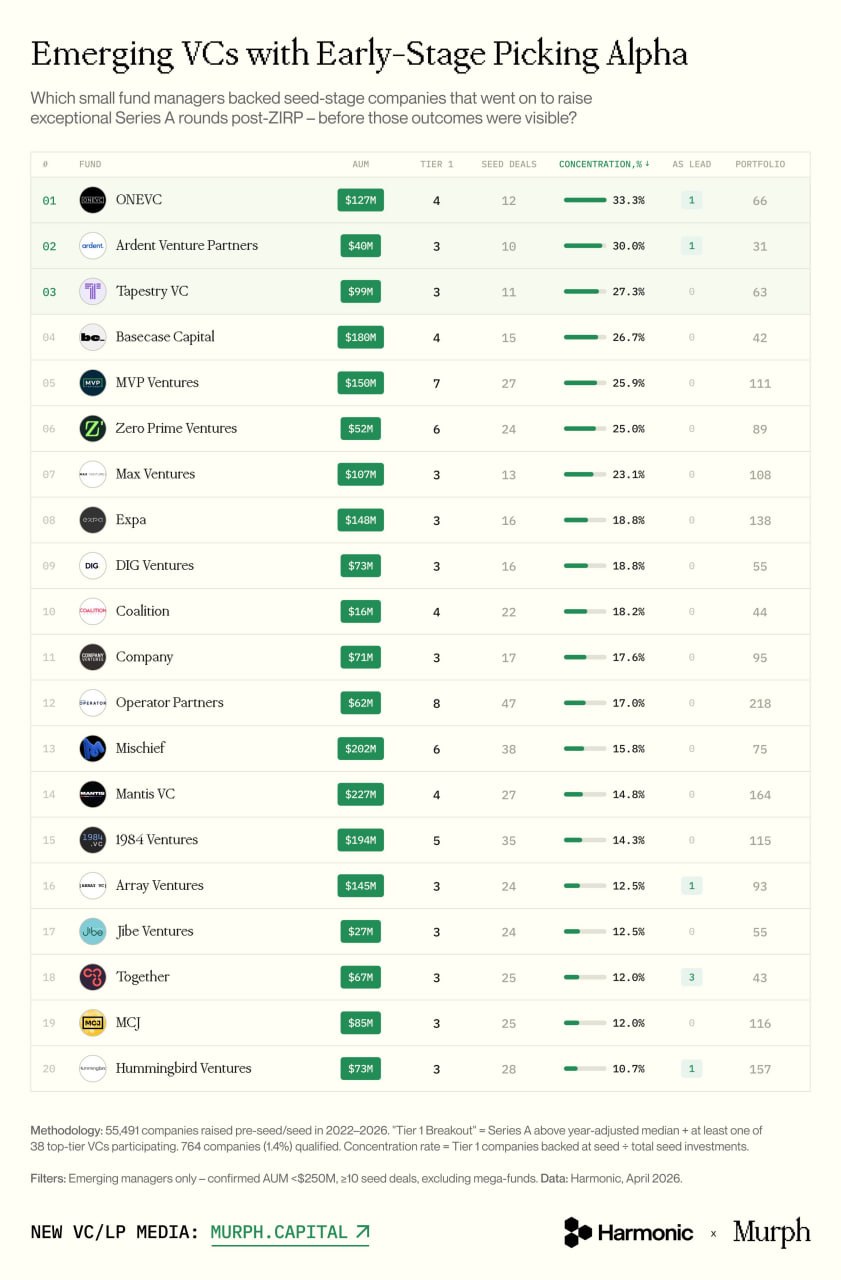Click the Tapestry VC purple logo
The height and width of the screenshot is (1280, 841).
(x=92, y=291)
